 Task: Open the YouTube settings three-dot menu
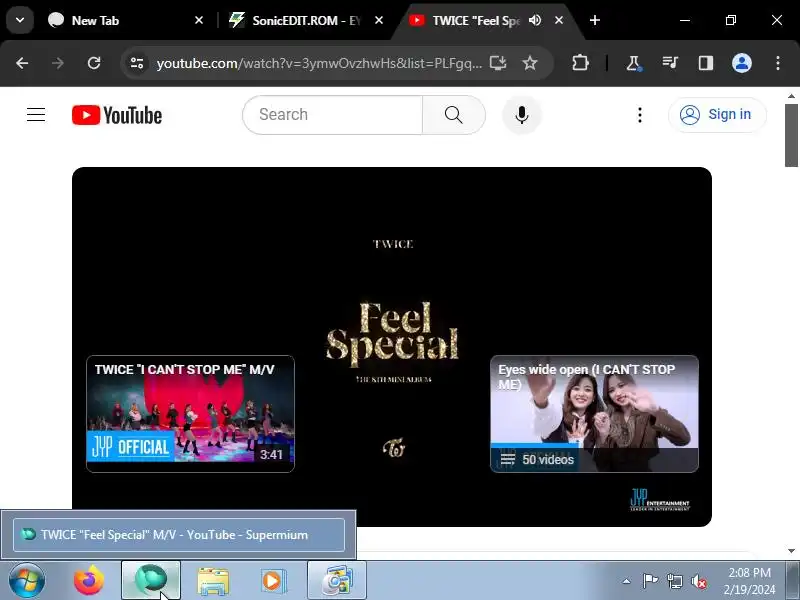(639, 115)
